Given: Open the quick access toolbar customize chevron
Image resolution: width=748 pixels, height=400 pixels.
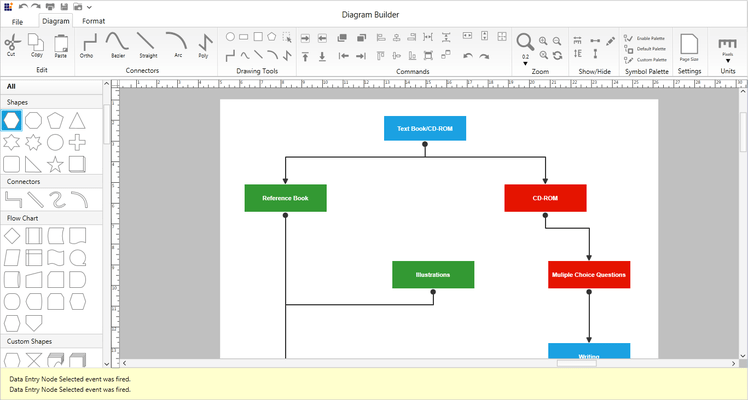Looking at the screenshot, I should (x=89, y=7).
